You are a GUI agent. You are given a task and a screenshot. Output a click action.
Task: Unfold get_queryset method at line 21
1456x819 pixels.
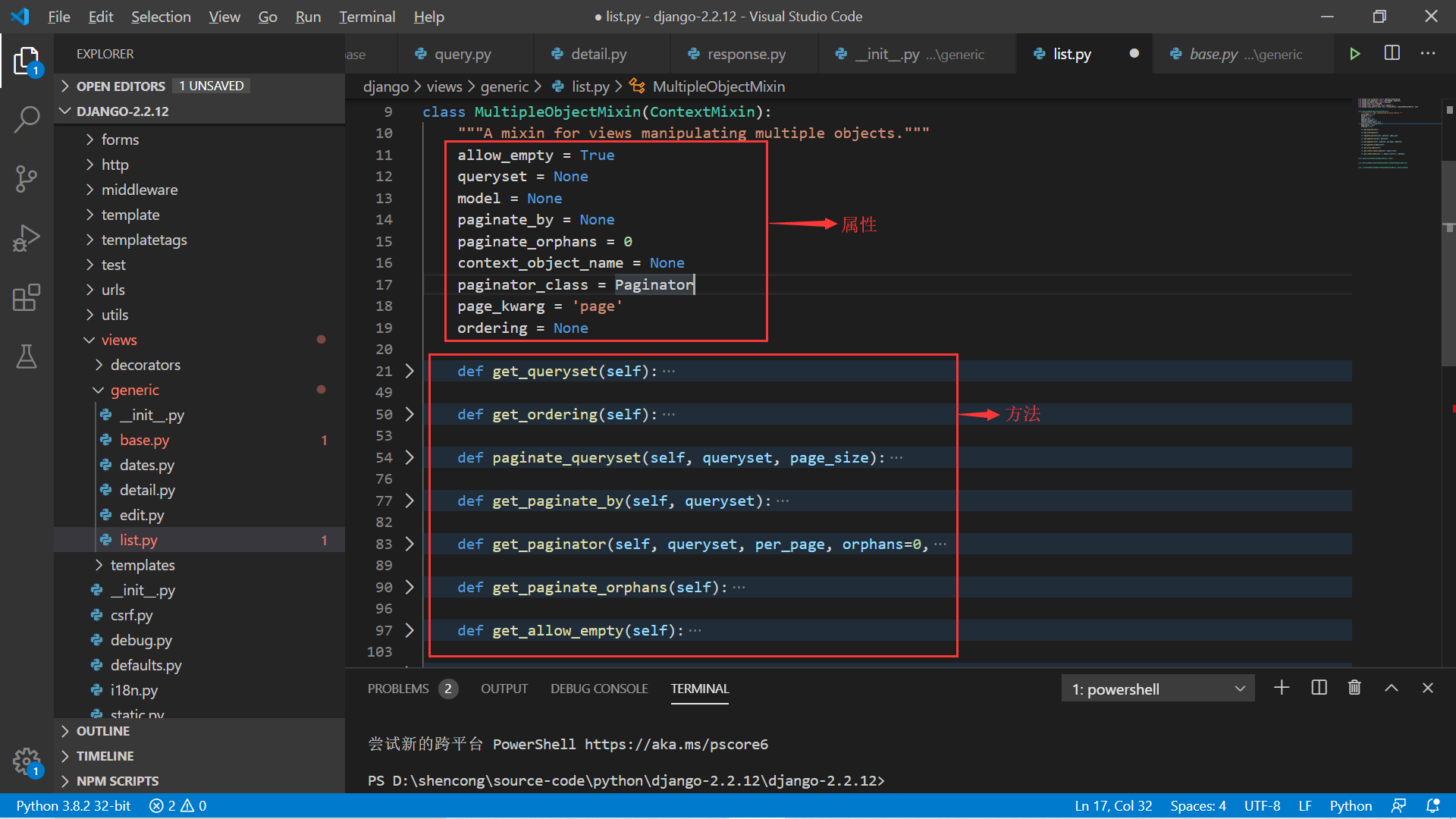[409, 371]
